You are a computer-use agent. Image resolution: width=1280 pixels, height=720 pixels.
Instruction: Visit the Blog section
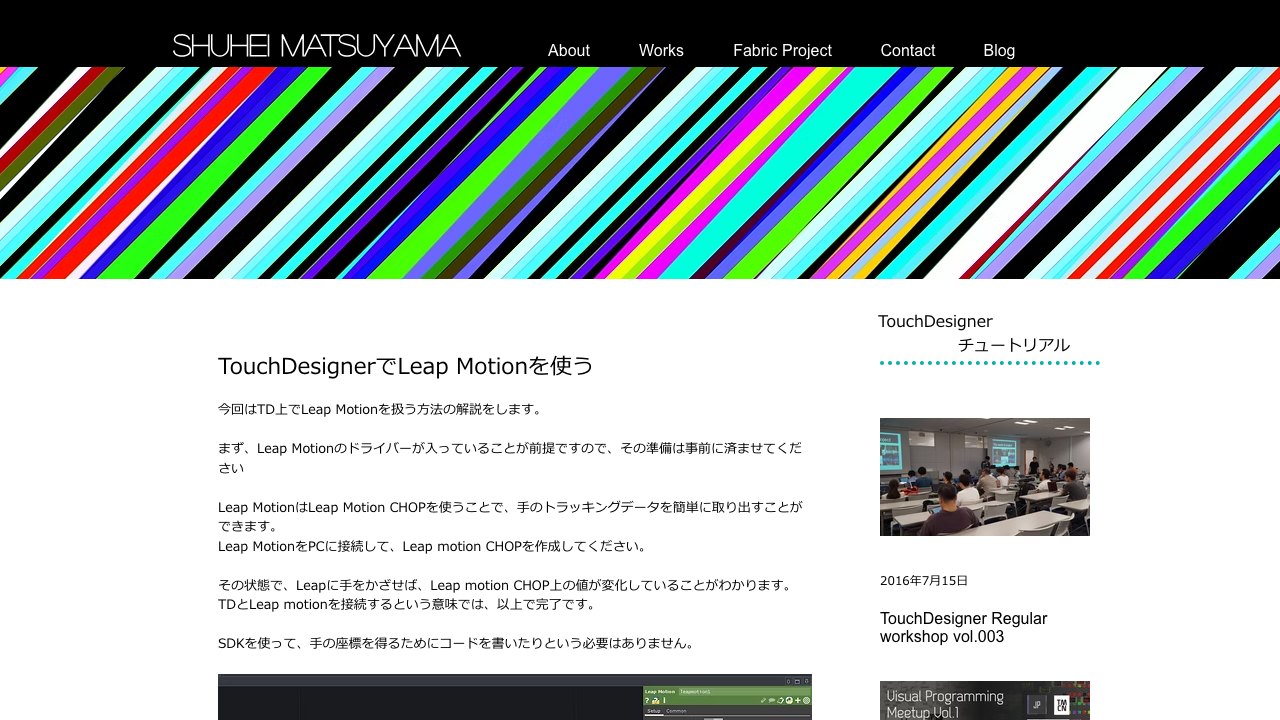click(999, 50)
